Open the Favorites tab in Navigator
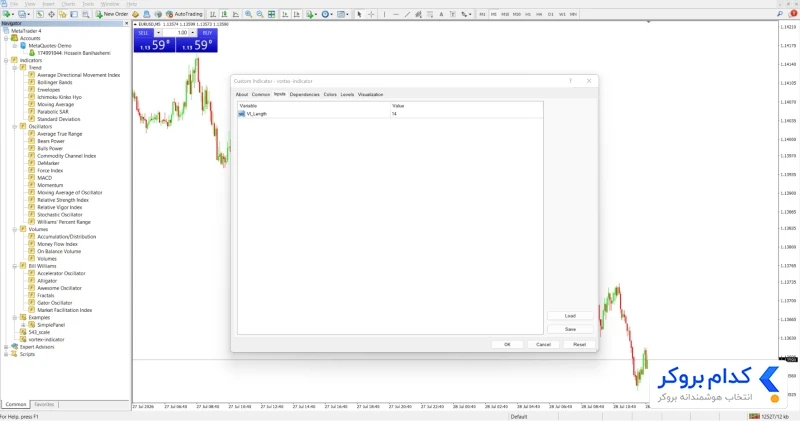The image size is (800, 421). click(x=44, y=404)
